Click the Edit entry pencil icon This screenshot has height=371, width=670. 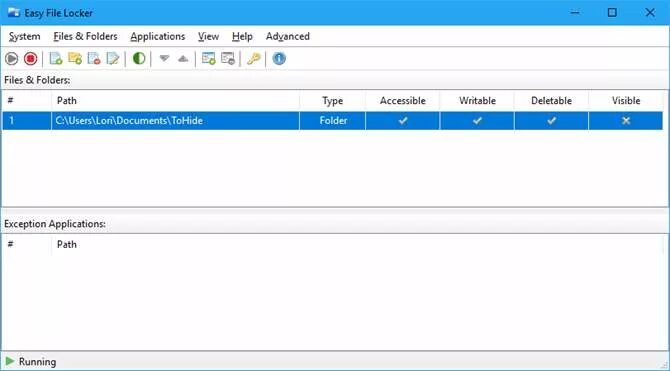click(113, 59)
